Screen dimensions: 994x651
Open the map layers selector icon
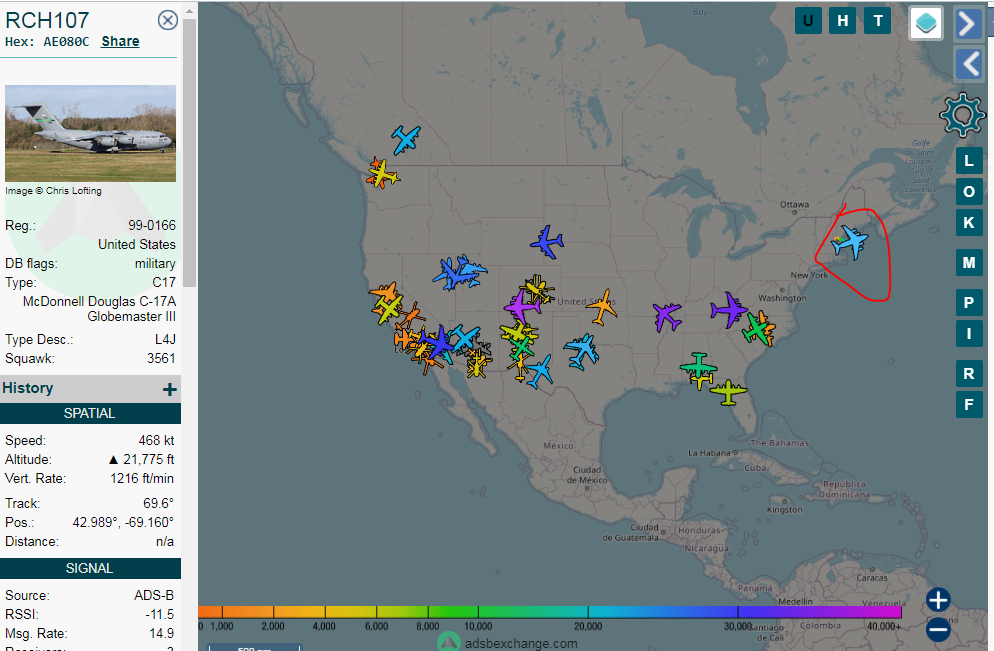pos(926,23)
